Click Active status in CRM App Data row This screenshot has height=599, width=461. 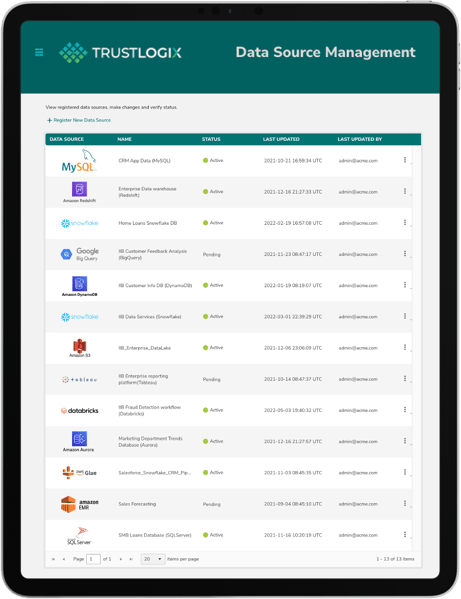pos(213,160)
